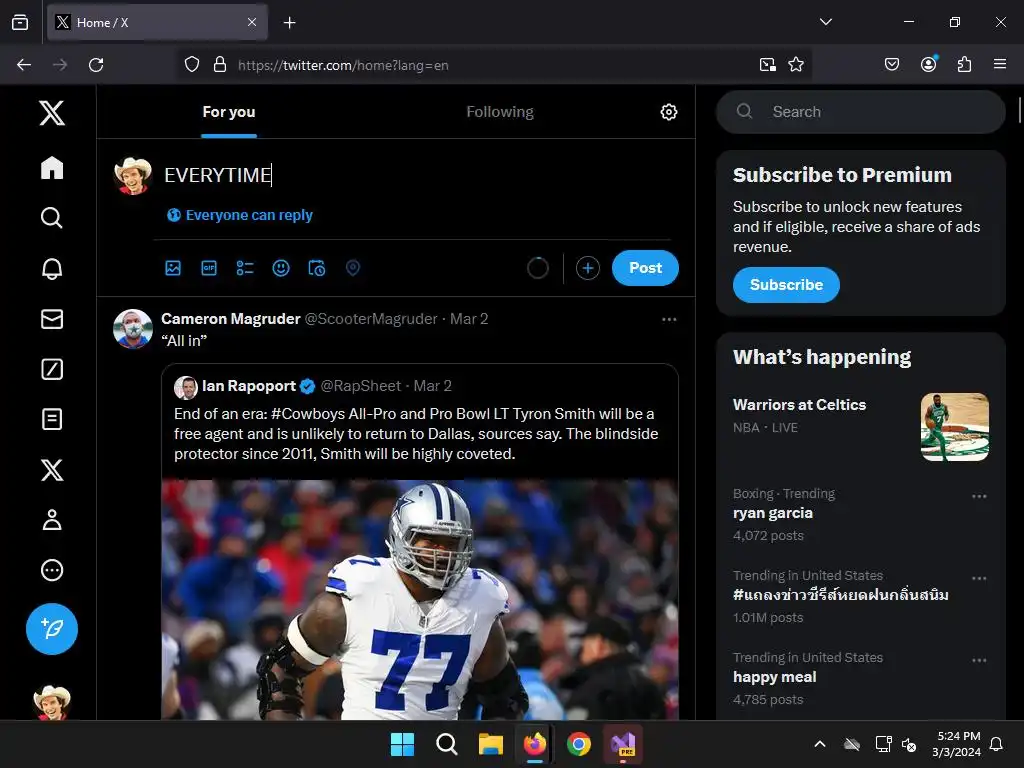Screen dimensions: 1024x768
Task: Close the Home / X tab
Action: pos(252,22)
